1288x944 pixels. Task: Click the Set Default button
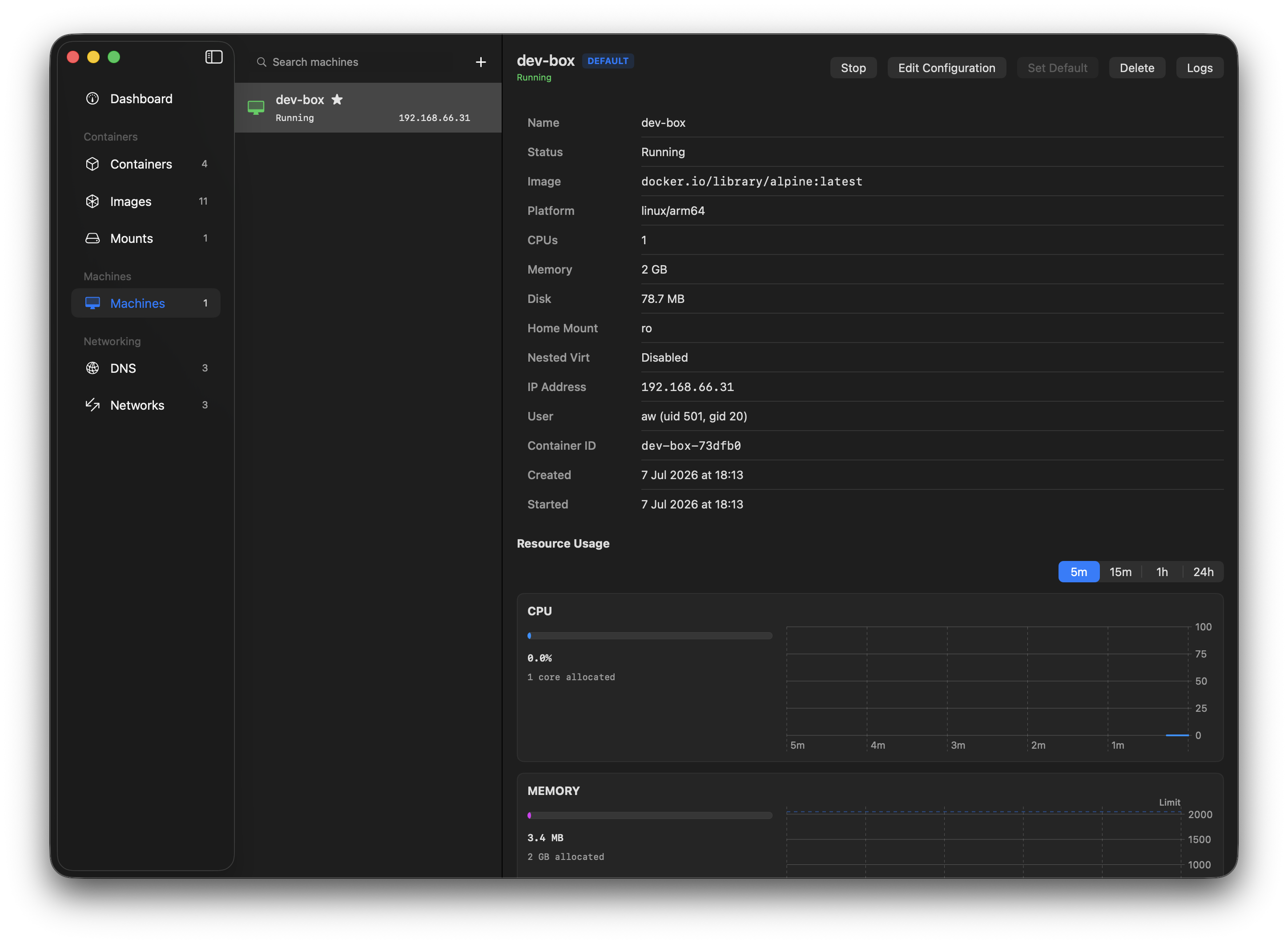[1057, 68]
